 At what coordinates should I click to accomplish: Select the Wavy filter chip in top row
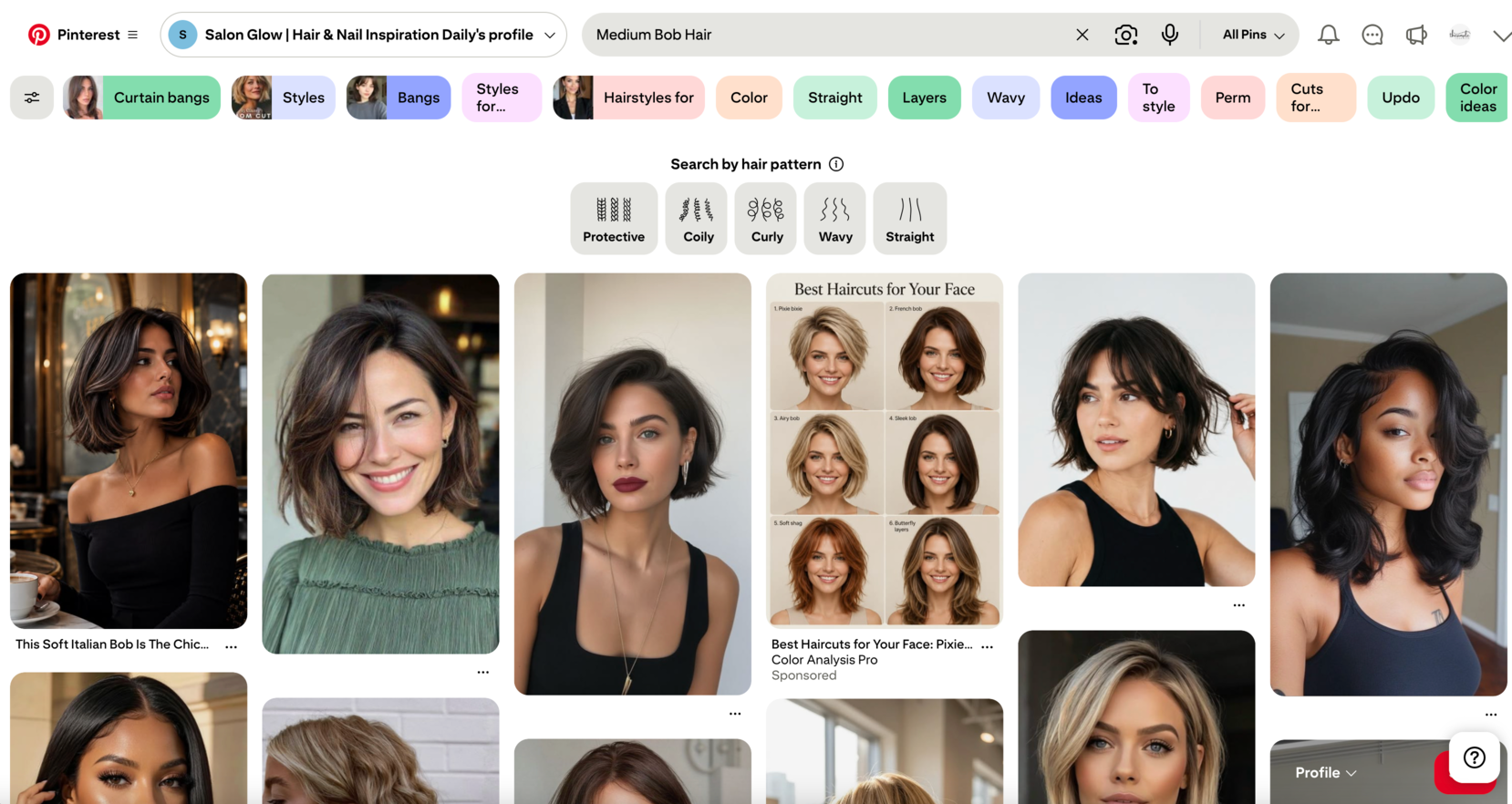pyautogui.click(x=1006, y=98)
